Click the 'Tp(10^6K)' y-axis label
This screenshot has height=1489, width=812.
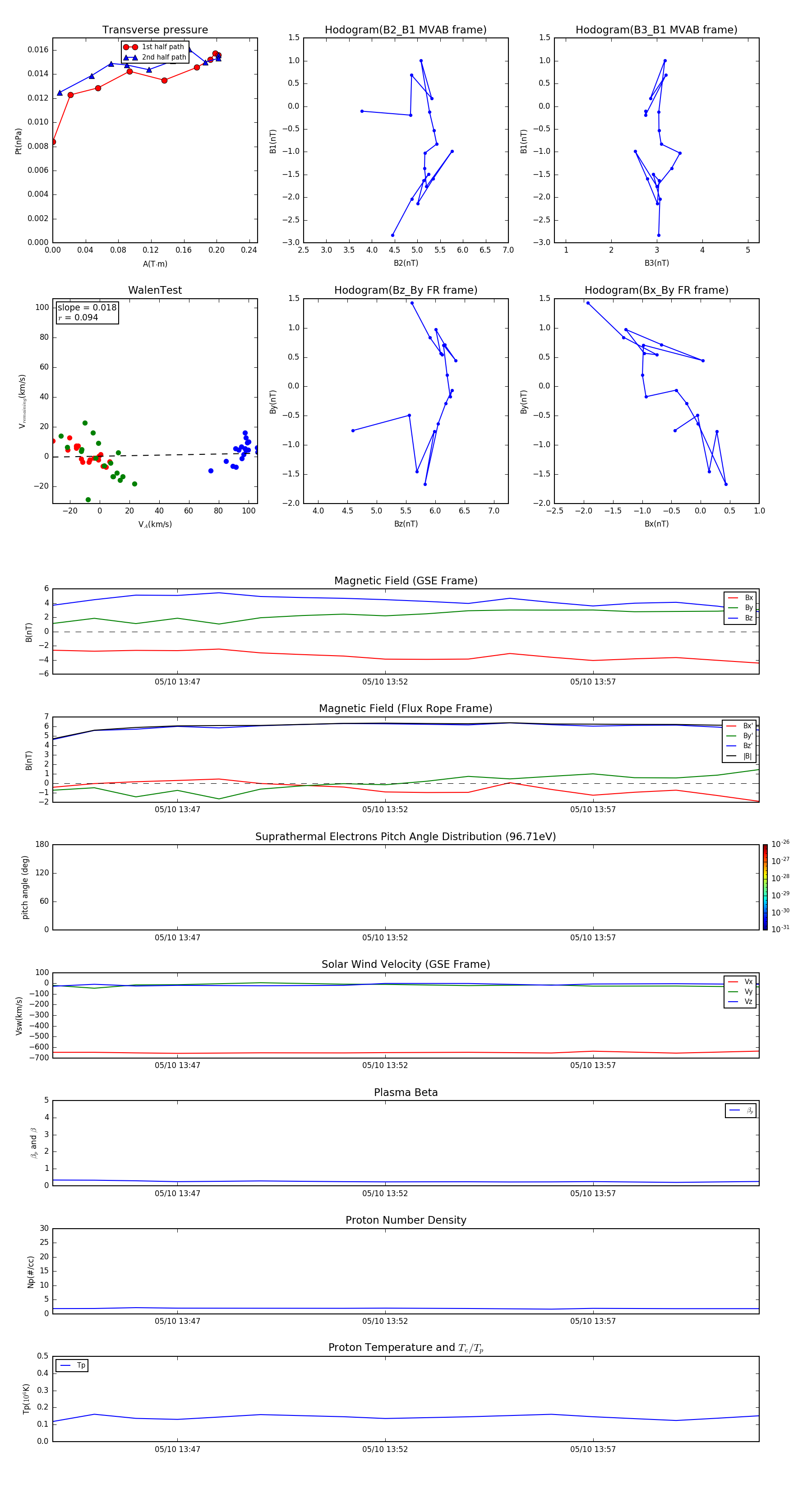[27, 1399]
